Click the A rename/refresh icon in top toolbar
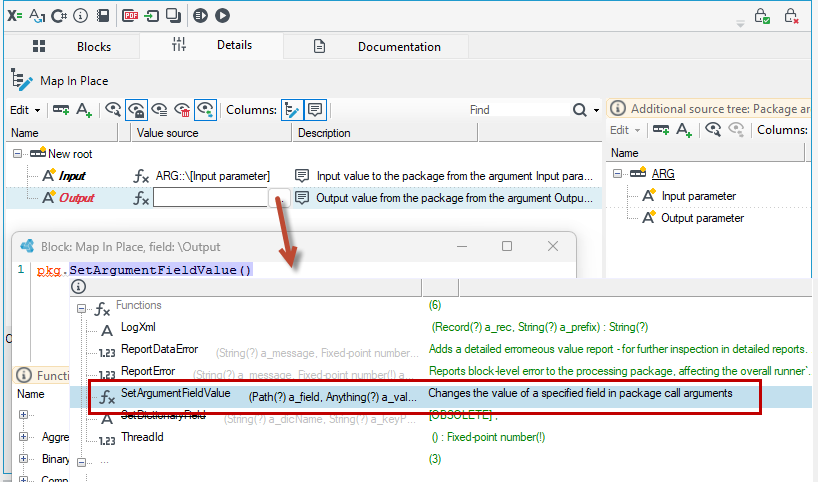The height and width of the screenshot is (482, 818). point(37,16)
